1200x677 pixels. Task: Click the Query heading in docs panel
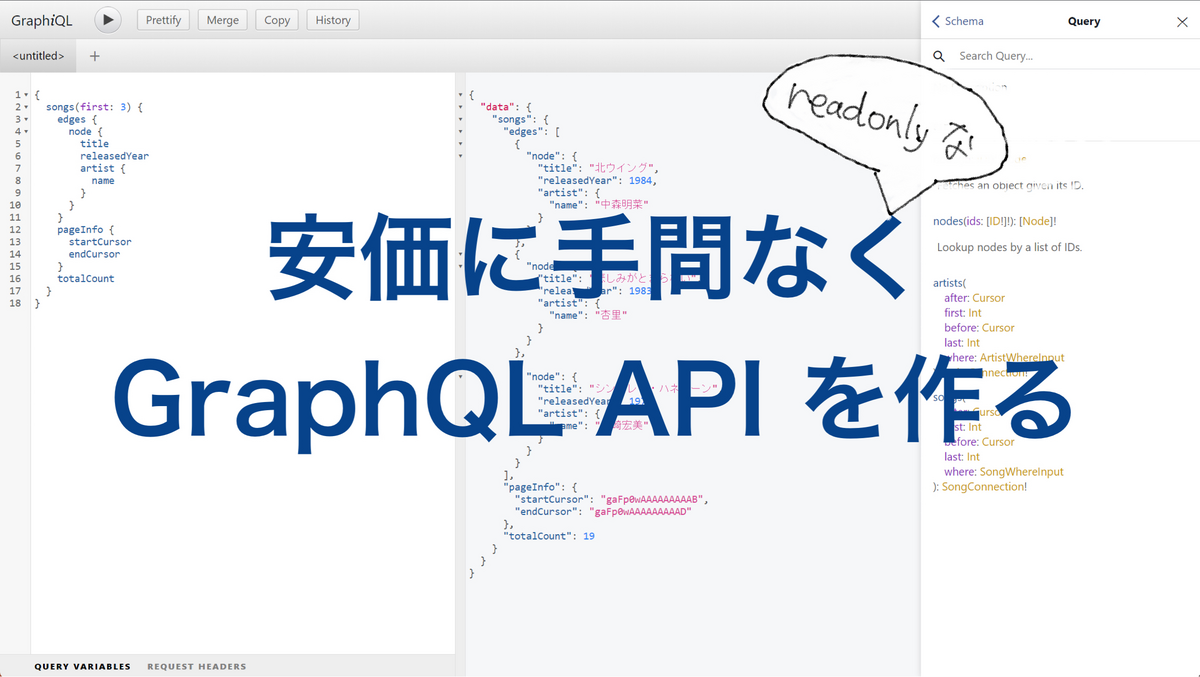pyautogui.click(x=1084, y=21)
